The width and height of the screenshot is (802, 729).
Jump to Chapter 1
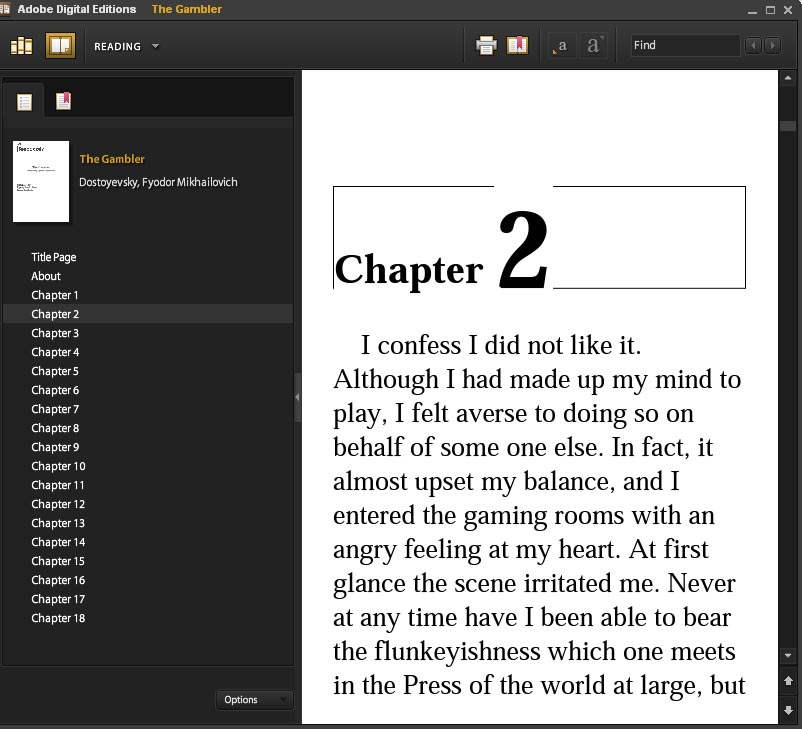click(x=55, y=295)
